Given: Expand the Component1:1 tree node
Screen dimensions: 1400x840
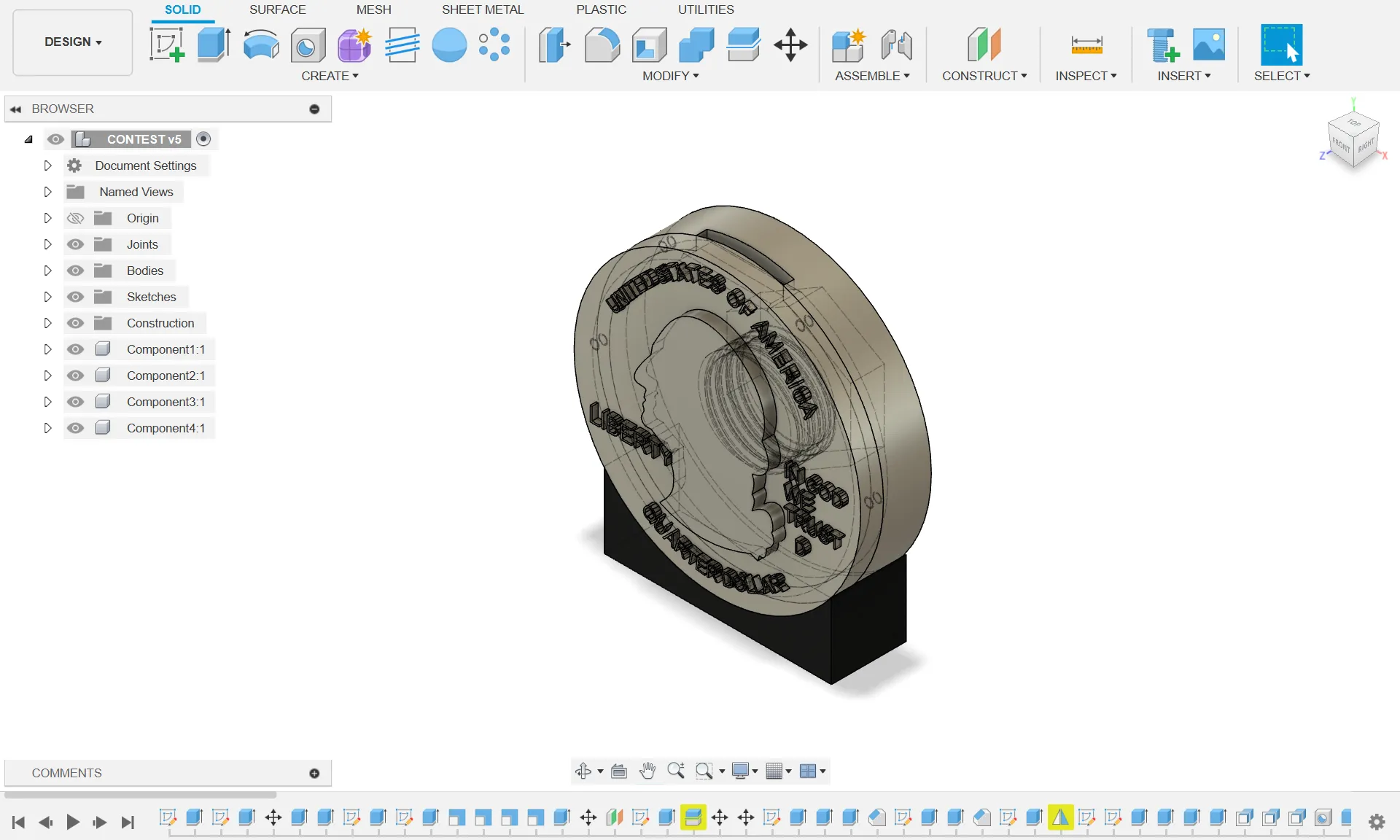Looking at the screenshot, I should [47, 349].
